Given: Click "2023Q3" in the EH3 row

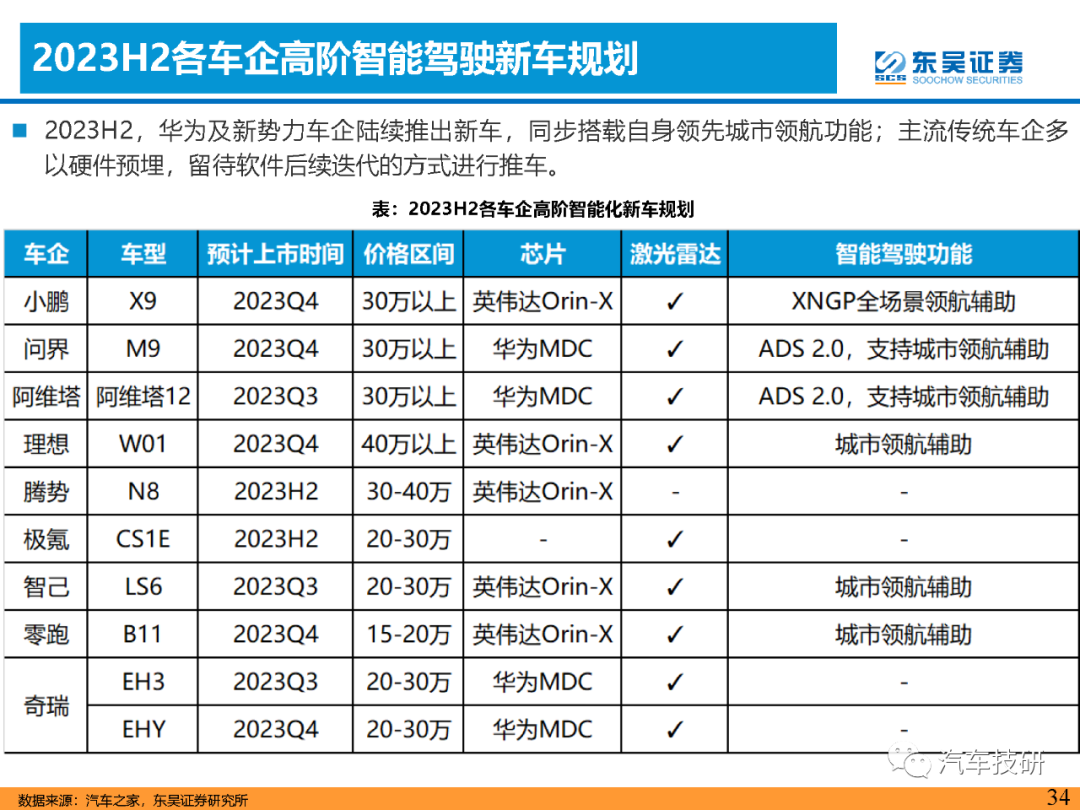Looking at the screenshot, I should [x=276, y=682].
